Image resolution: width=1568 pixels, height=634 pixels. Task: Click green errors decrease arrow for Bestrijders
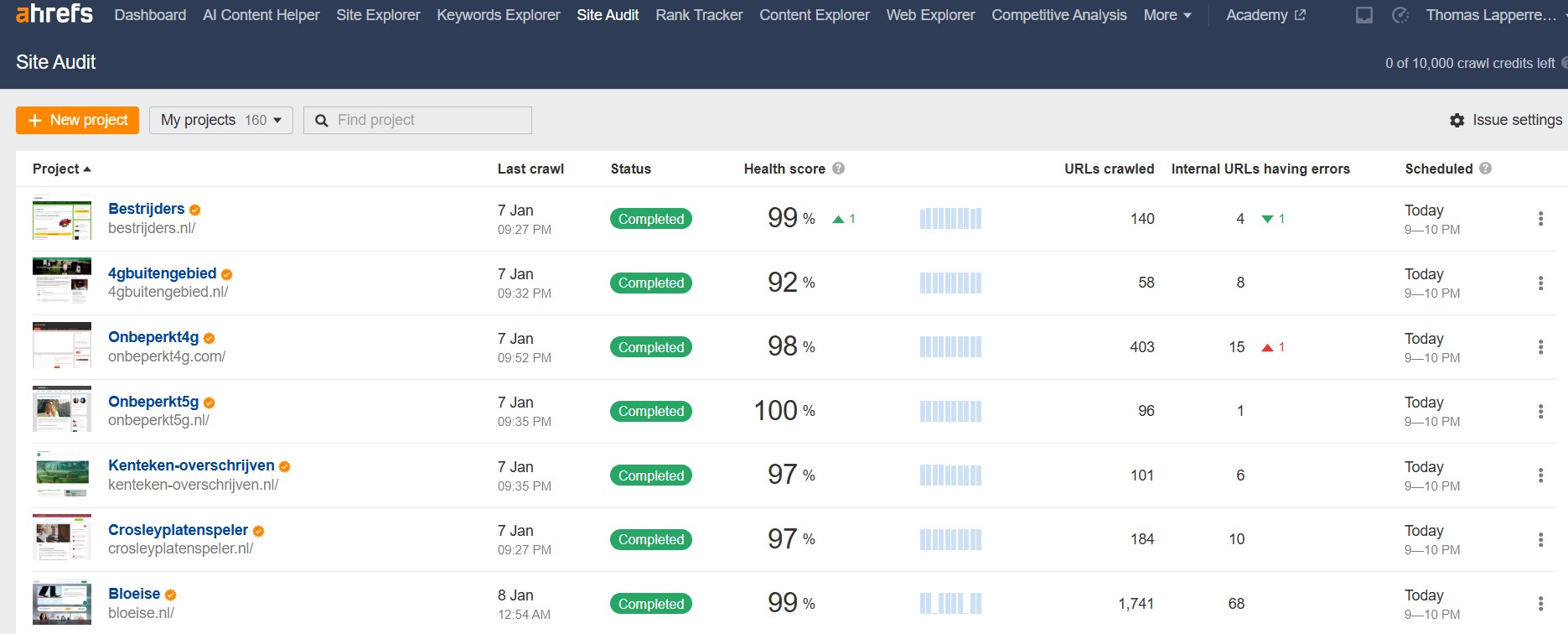[x=1267, y=219]
